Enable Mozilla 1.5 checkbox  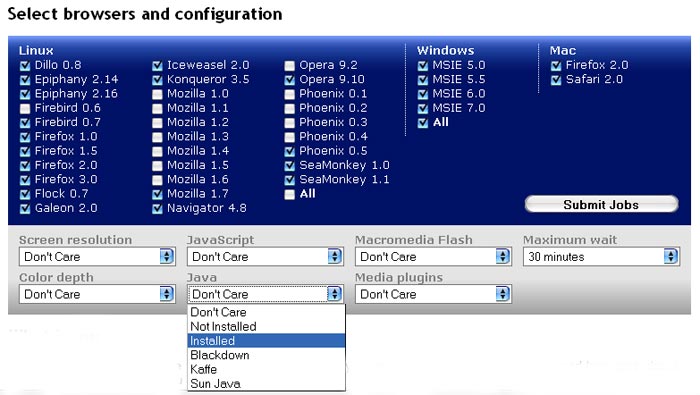click(157, 166)
